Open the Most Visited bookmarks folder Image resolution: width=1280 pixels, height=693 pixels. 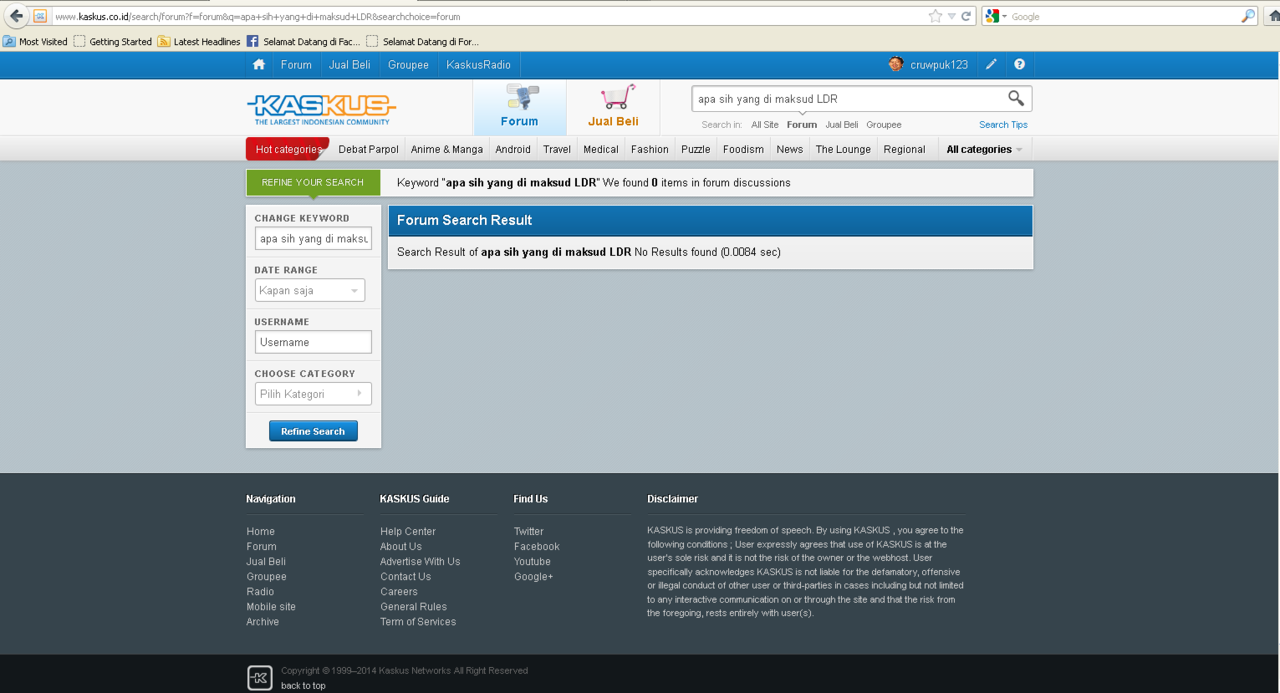[35, 41]
